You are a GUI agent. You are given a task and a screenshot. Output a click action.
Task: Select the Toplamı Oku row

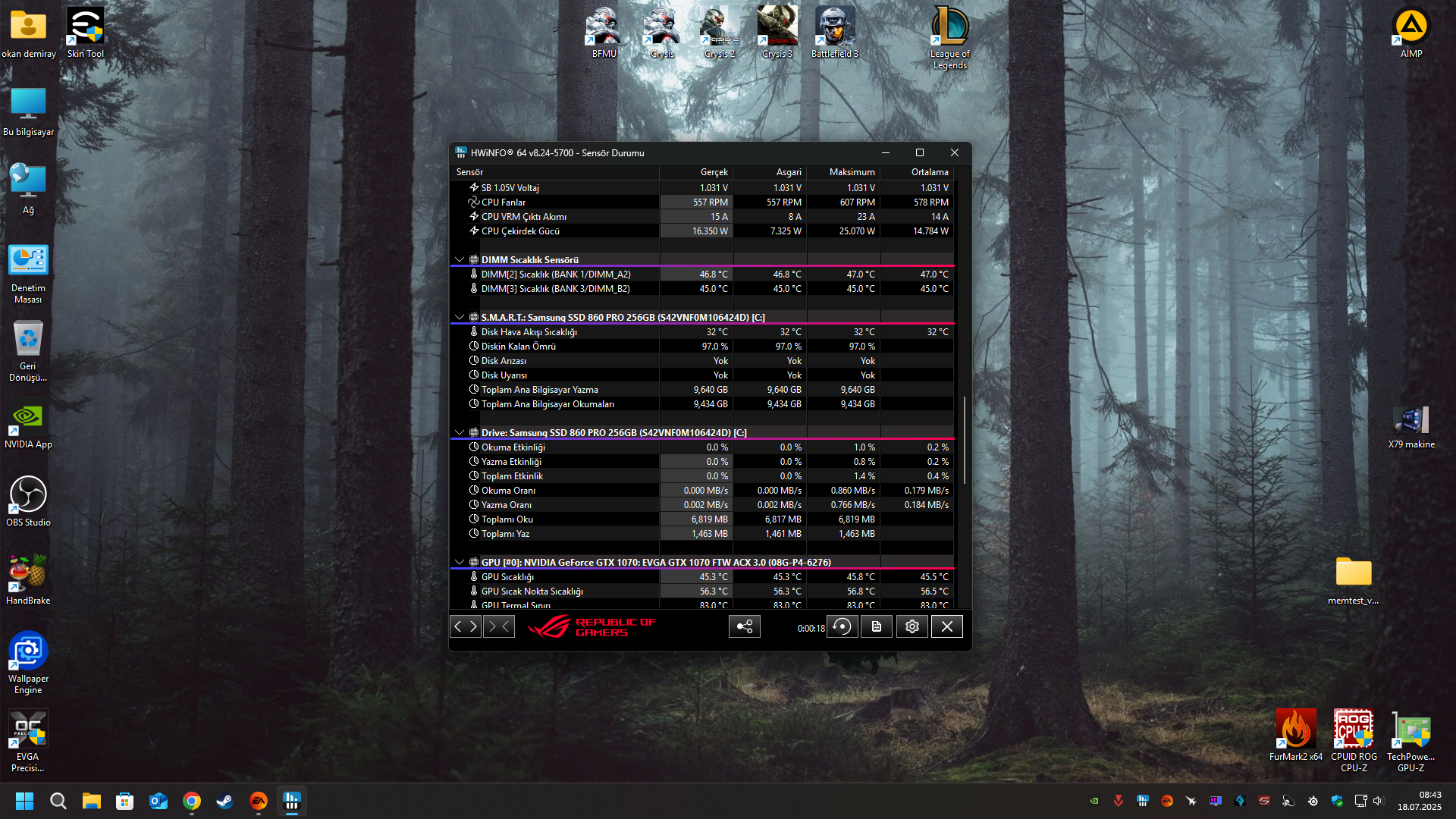coord(701,519)
